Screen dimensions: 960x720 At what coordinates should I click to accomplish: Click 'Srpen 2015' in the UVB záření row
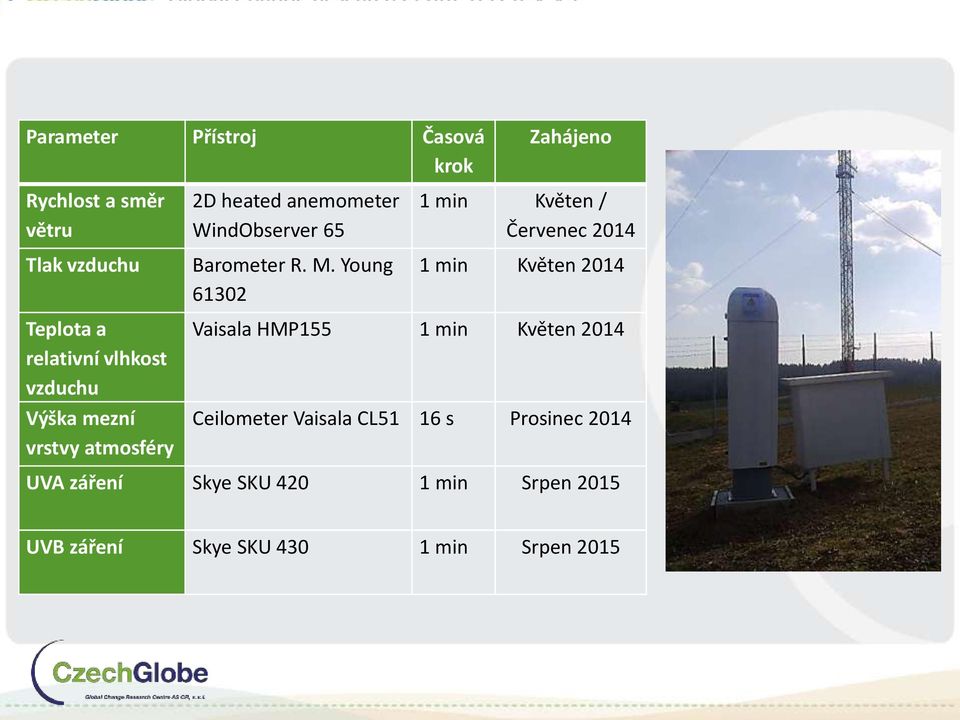click(x=571, y=562)
